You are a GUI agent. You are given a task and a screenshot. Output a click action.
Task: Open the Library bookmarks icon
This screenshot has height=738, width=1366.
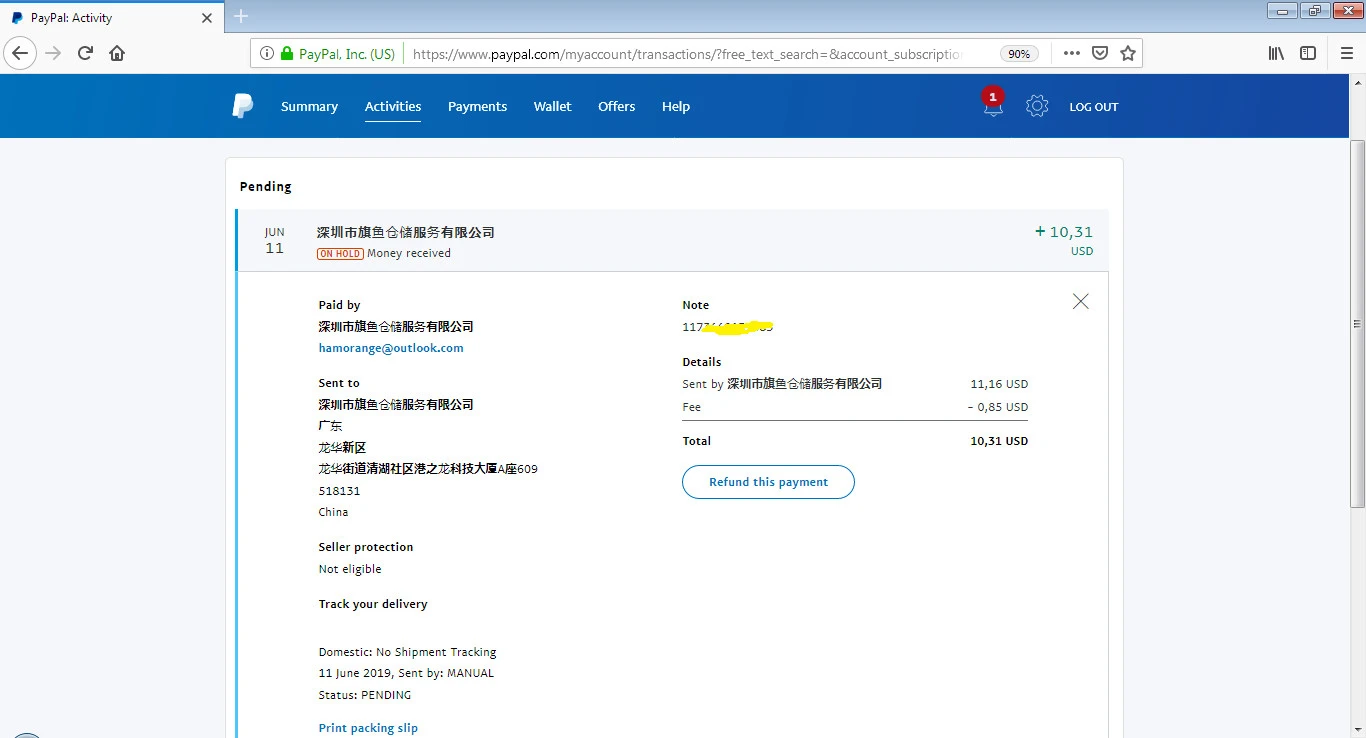point(1276,54)
